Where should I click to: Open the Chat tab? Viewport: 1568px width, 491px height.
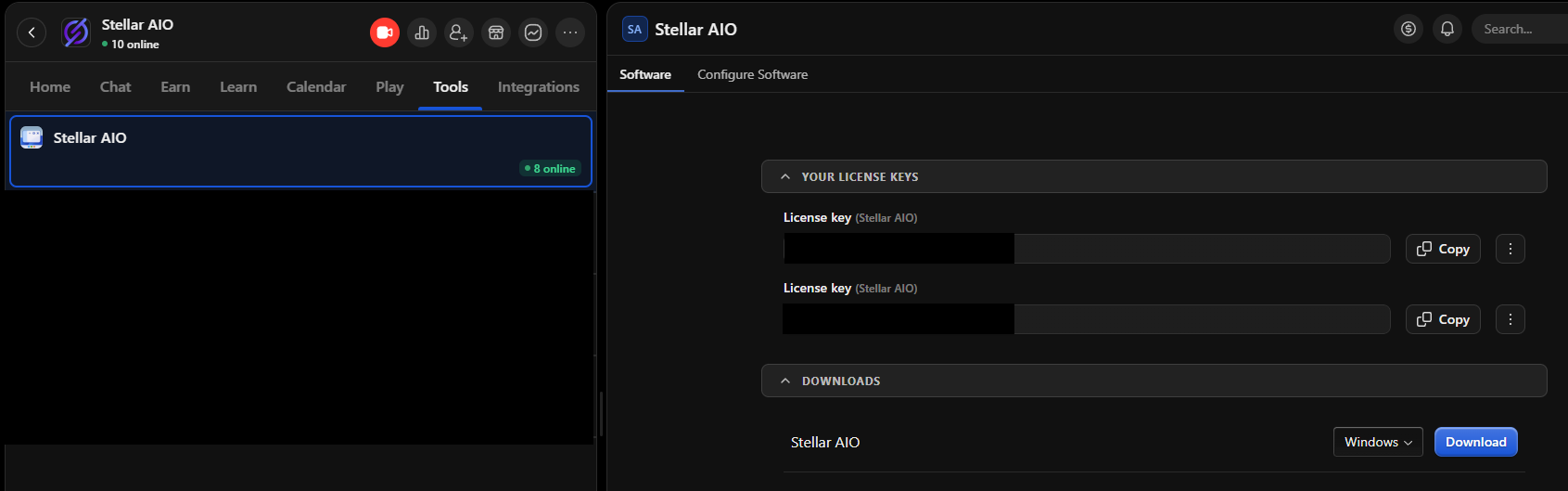click(115, 86)
